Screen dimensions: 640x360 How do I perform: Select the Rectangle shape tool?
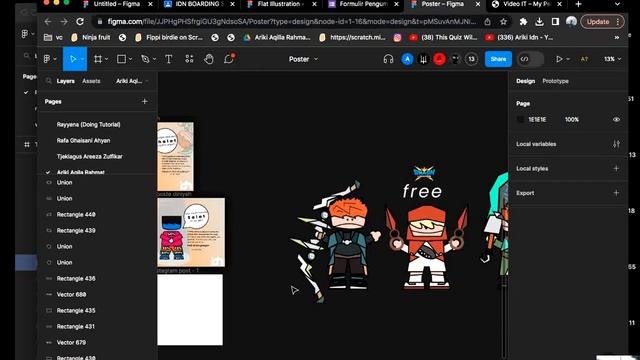(x=121, y=59)
